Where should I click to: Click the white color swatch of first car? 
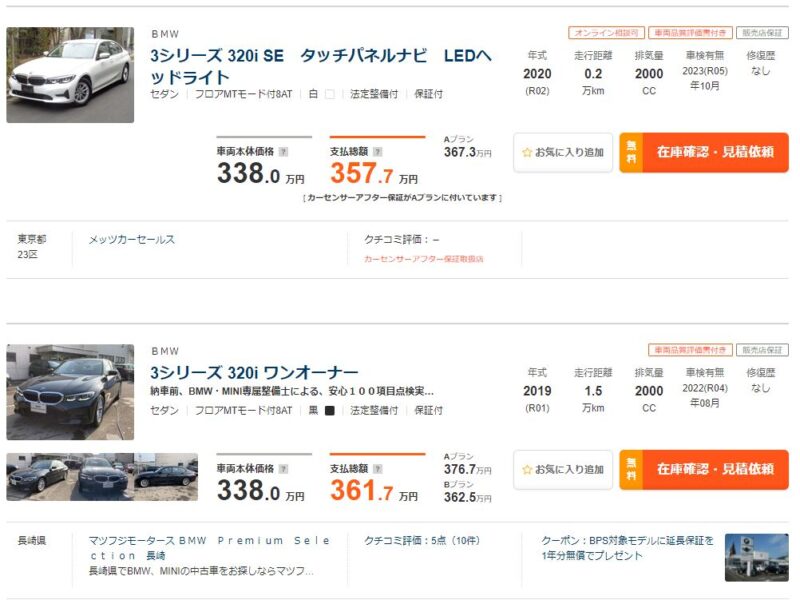[x=330, y=94]
